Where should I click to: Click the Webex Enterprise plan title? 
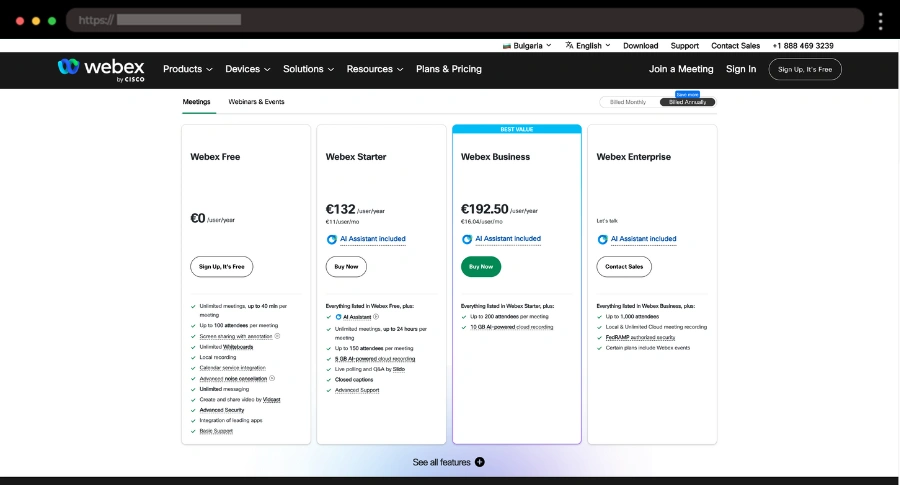coord(634,157)
